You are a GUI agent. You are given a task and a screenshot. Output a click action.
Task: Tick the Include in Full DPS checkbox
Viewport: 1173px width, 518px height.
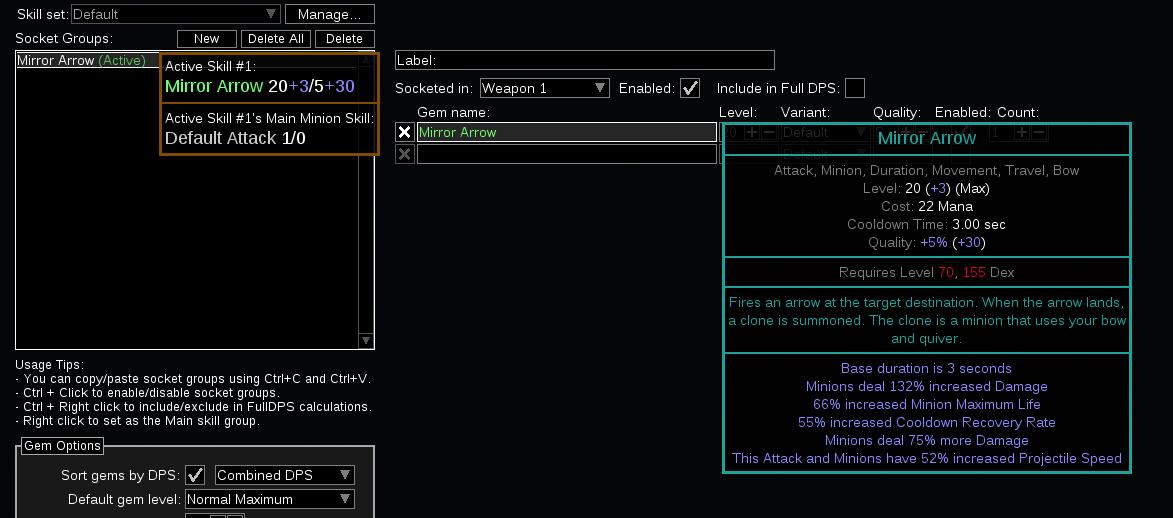click(854, 88)
